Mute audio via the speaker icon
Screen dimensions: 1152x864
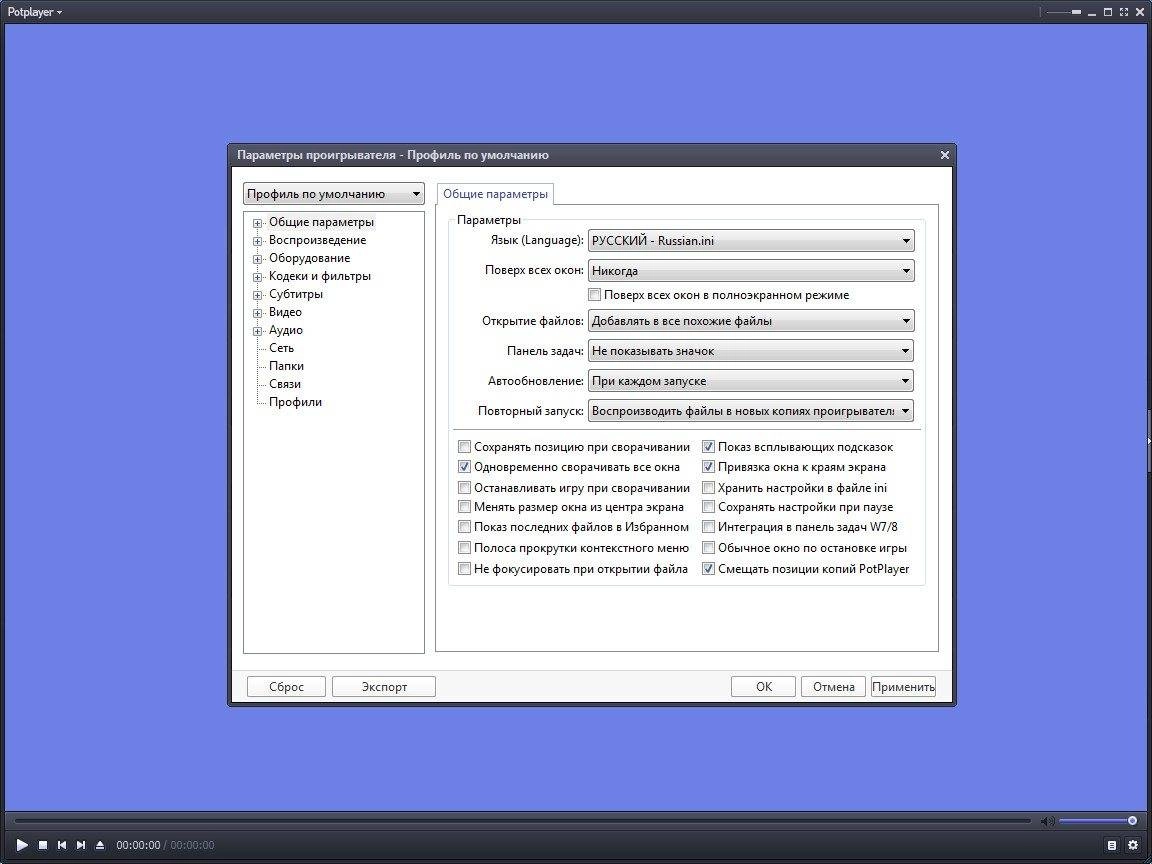click(x=1048, y=821)
